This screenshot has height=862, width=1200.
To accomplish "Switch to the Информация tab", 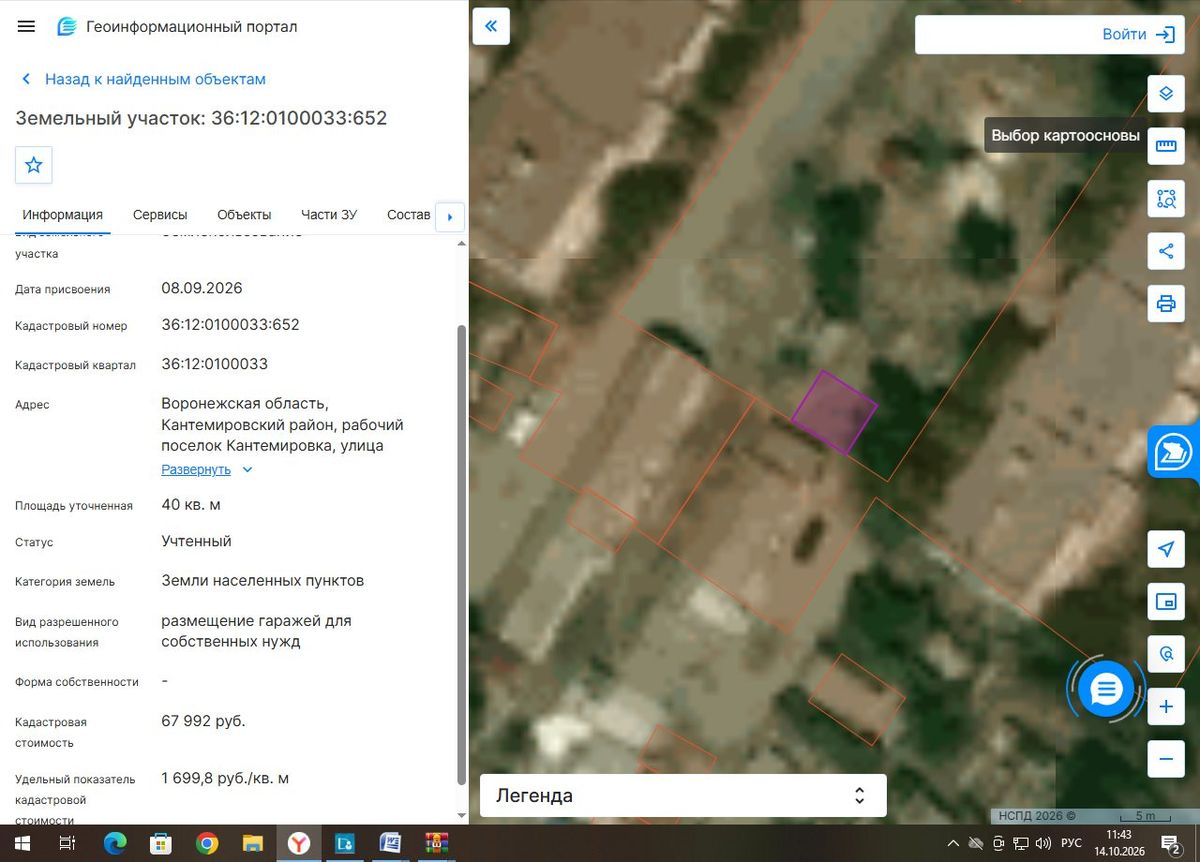I will click(63, 215).
